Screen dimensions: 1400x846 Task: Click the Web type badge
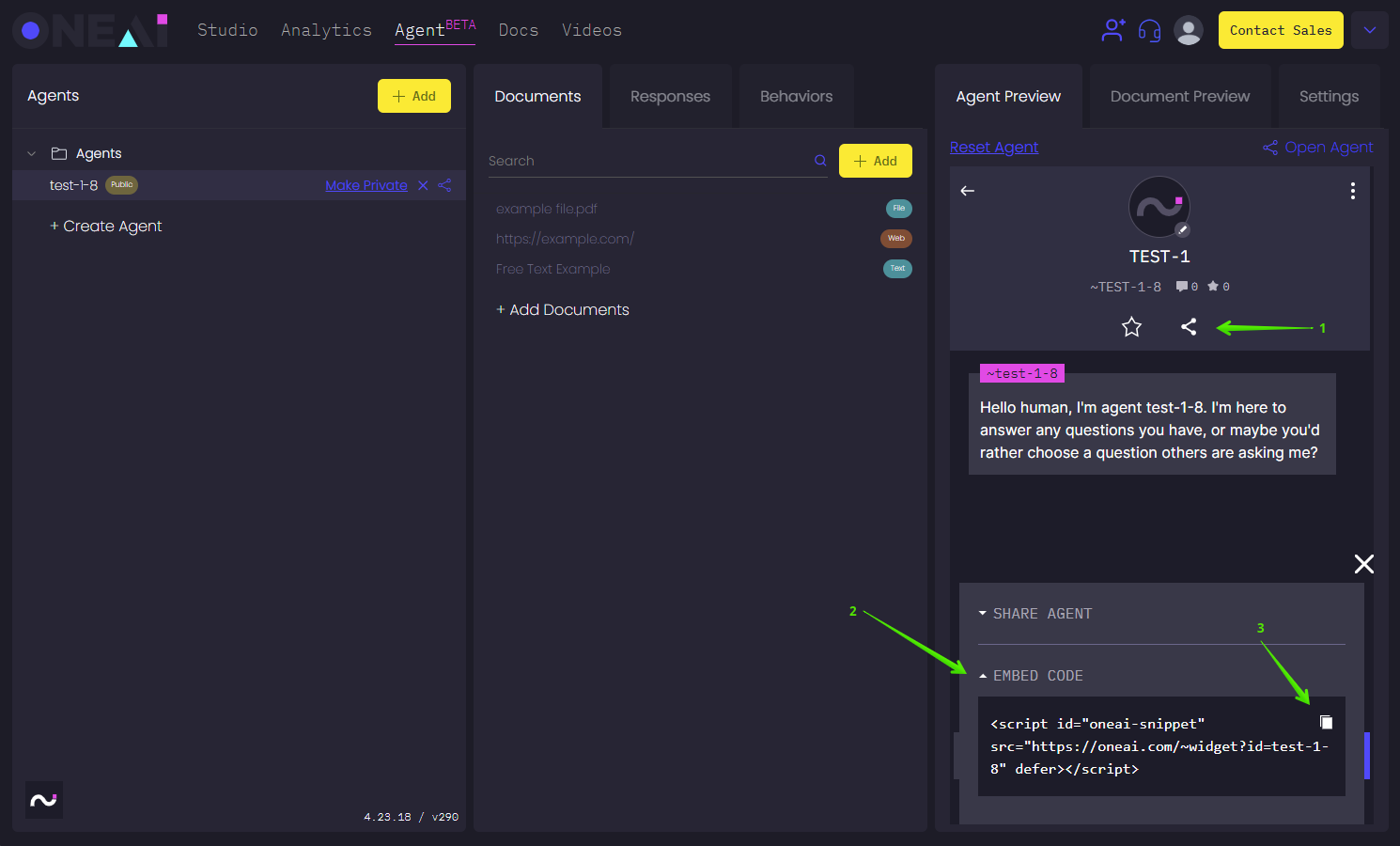click(896, 239)
